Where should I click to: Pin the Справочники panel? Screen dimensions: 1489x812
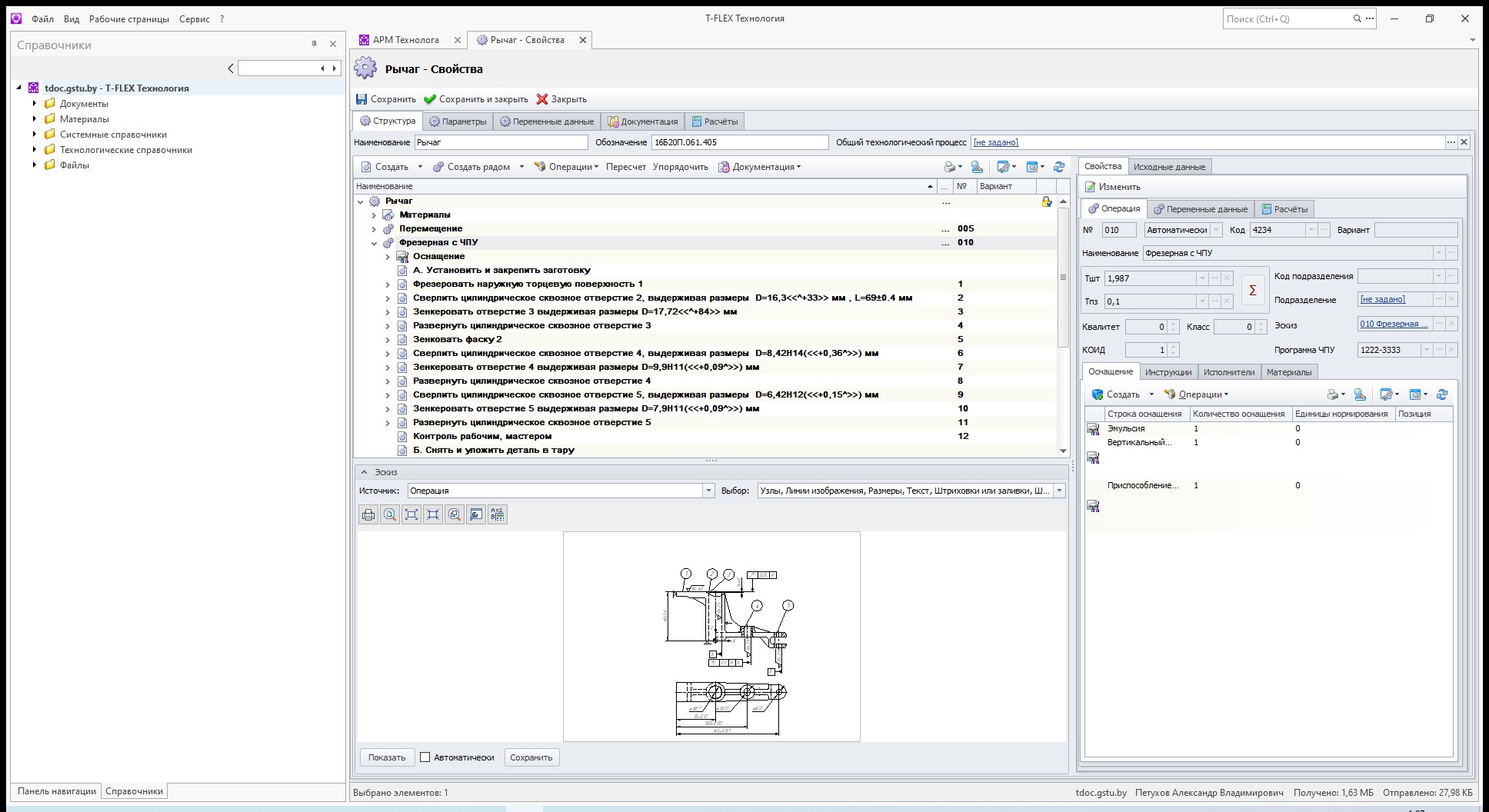click(x=314, y=44)
